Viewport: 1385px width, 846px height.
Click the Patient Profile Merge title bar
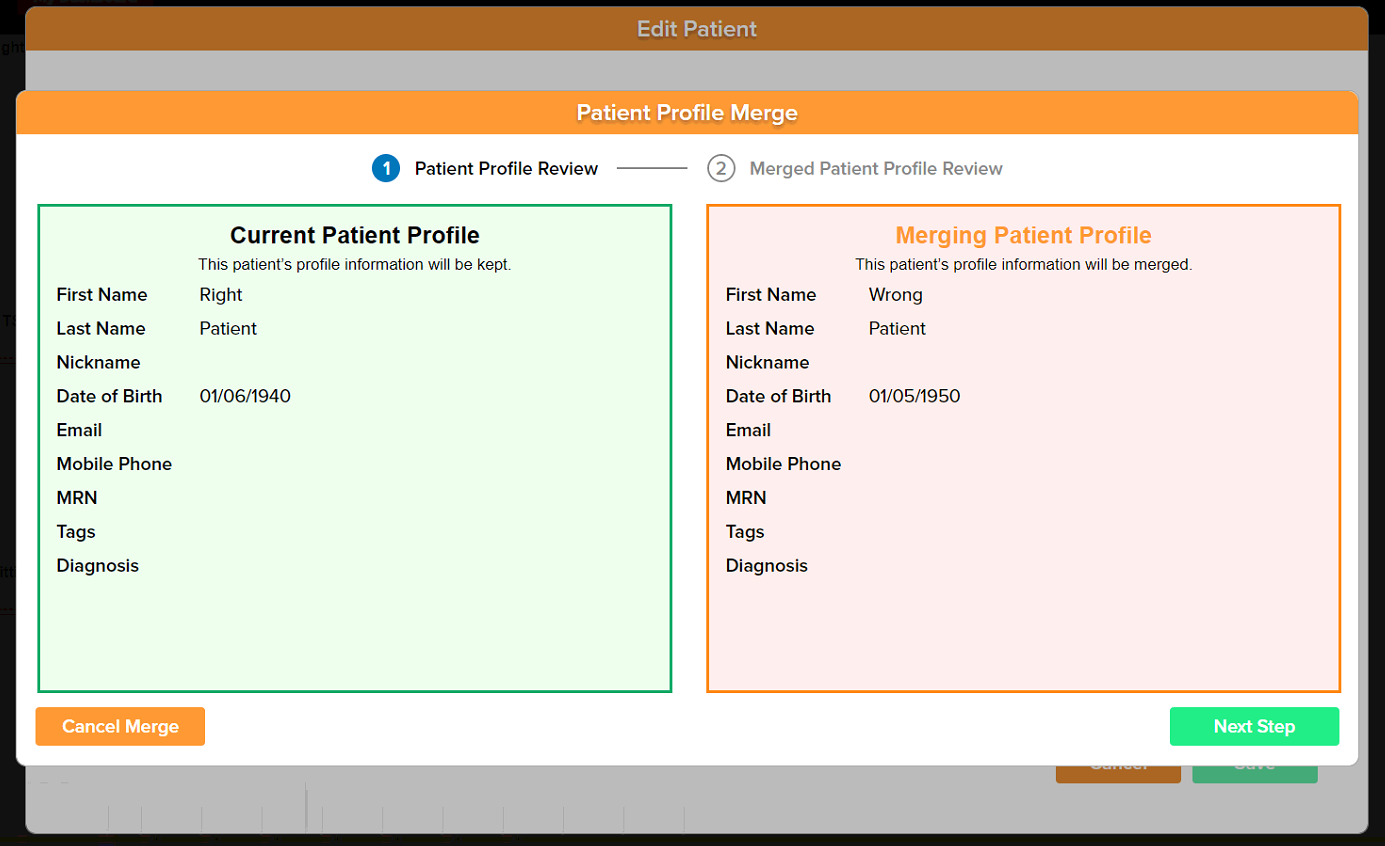pyautogui.click(x=687, y=113)
